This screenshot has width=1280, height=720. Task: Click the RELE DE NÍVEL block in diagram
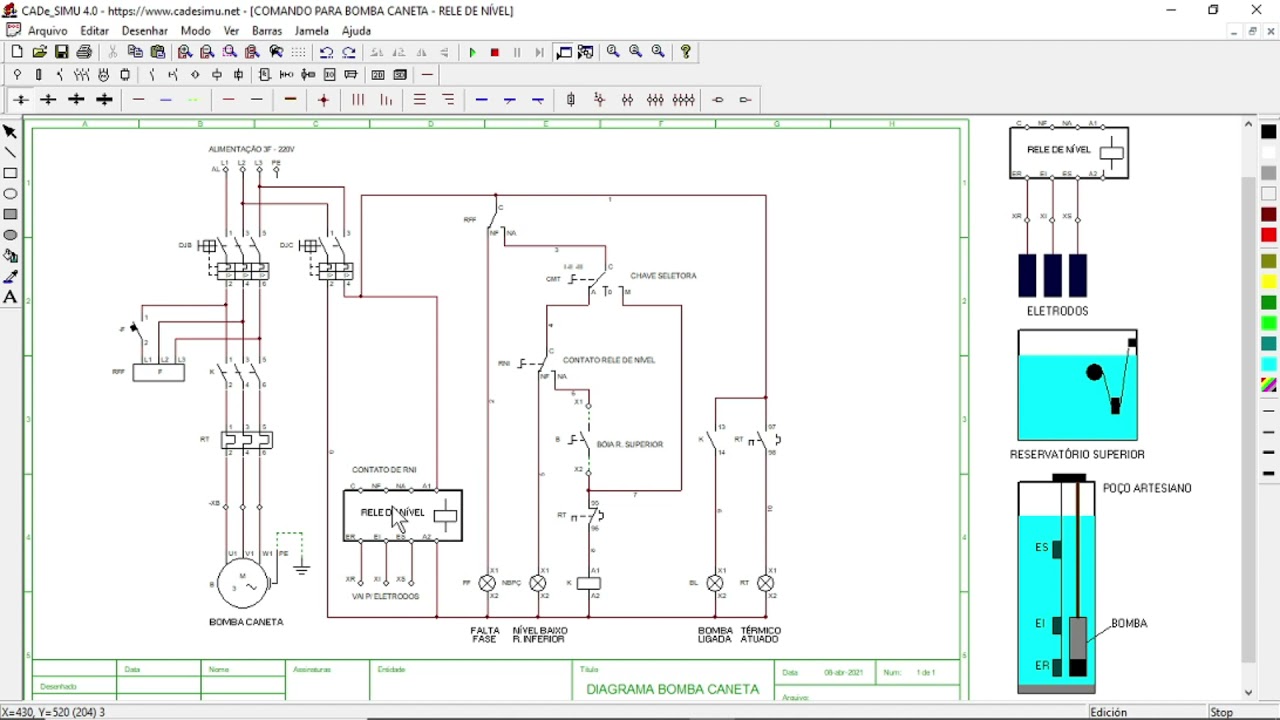[403, 515]
